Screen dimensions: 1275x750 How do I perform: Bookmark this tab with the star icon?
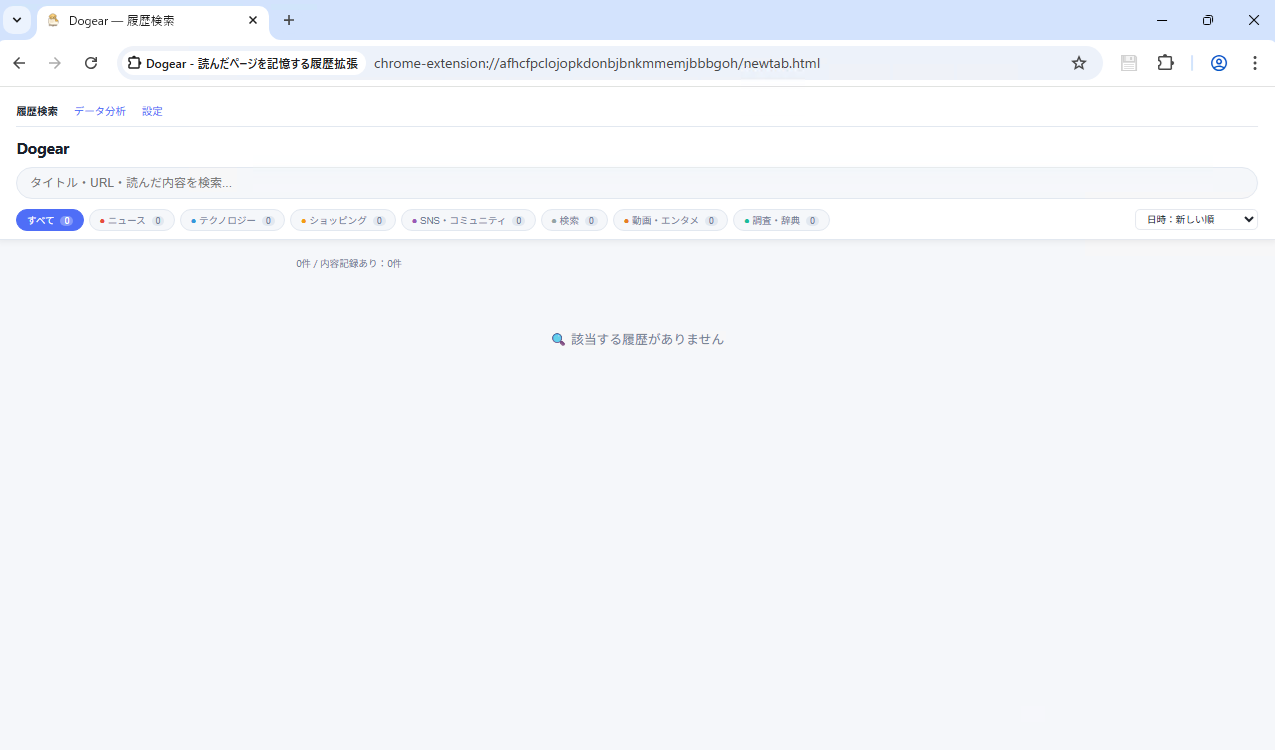click(x=1079, y=63)
